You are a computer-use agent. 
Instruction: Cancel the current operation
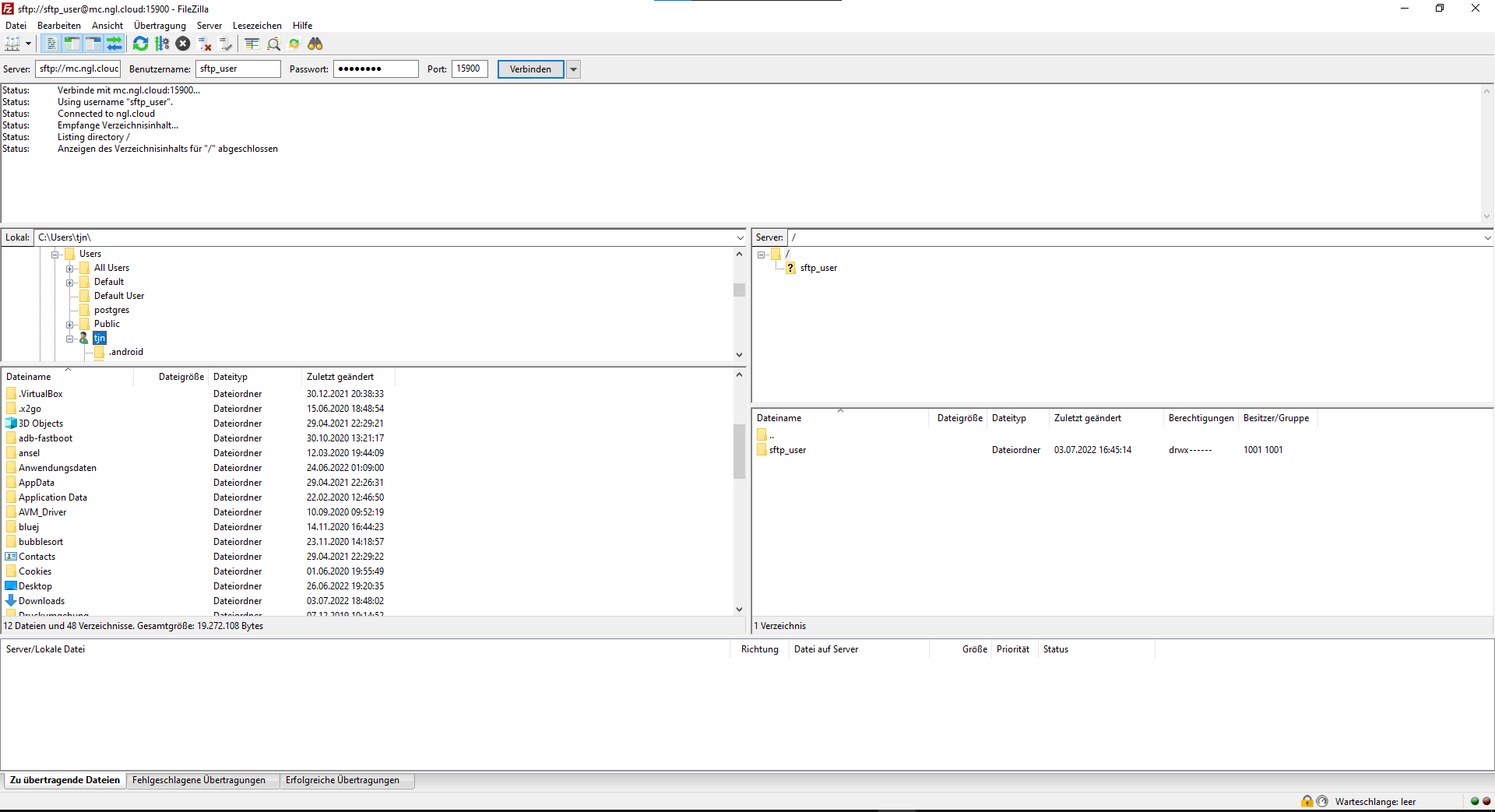[x=183, y=44]
